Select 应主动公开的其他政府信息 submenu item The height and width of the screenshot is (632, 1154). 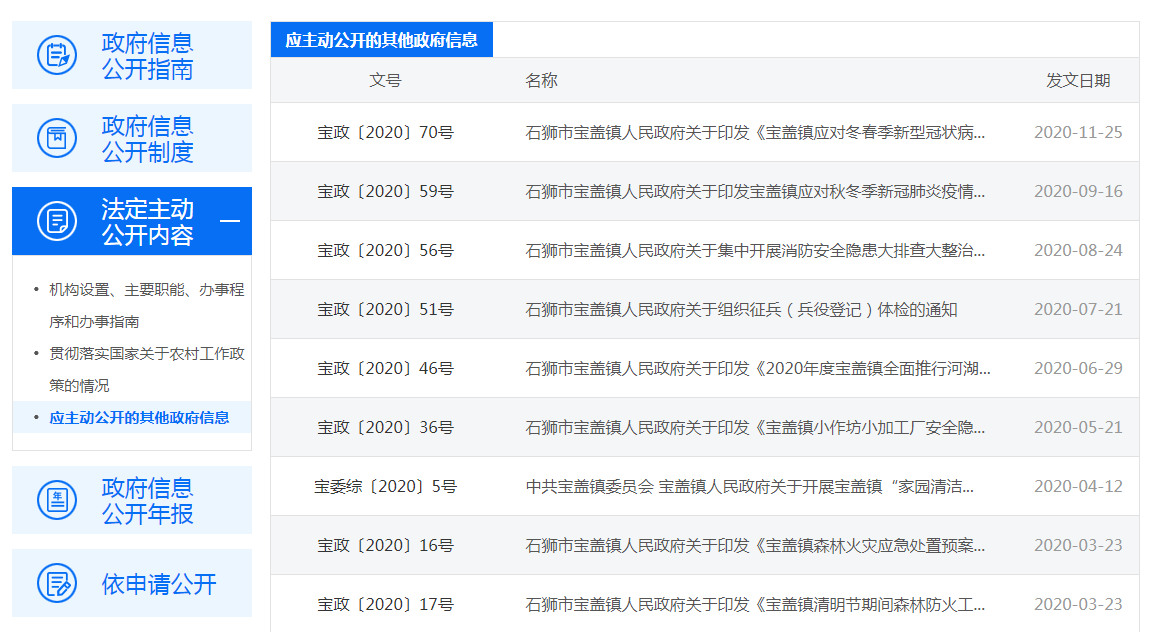139,417
